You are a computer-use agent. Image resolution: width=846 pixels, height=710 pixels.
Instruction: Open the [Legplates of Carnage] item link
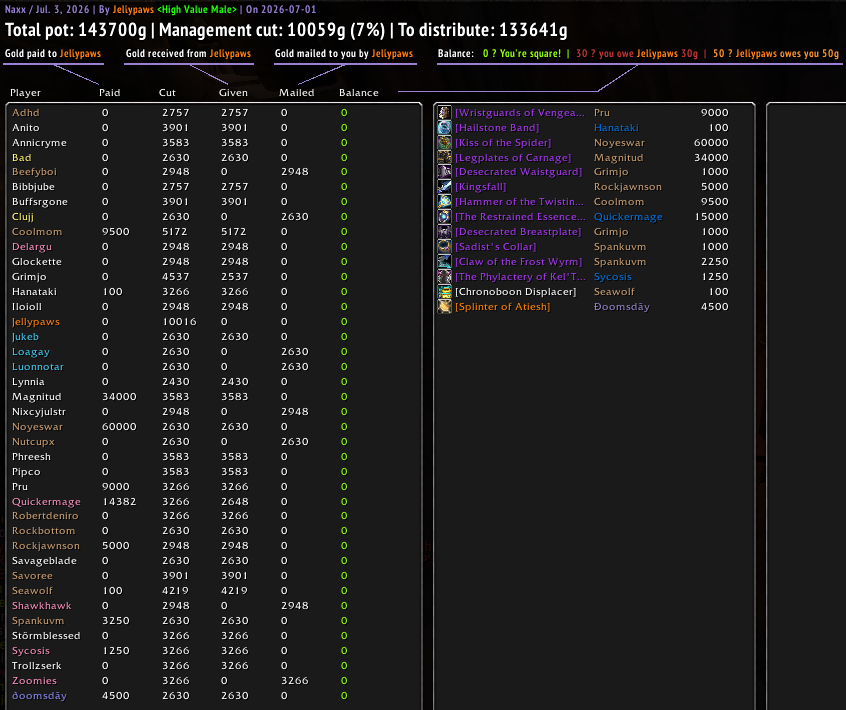pos(513,158)
